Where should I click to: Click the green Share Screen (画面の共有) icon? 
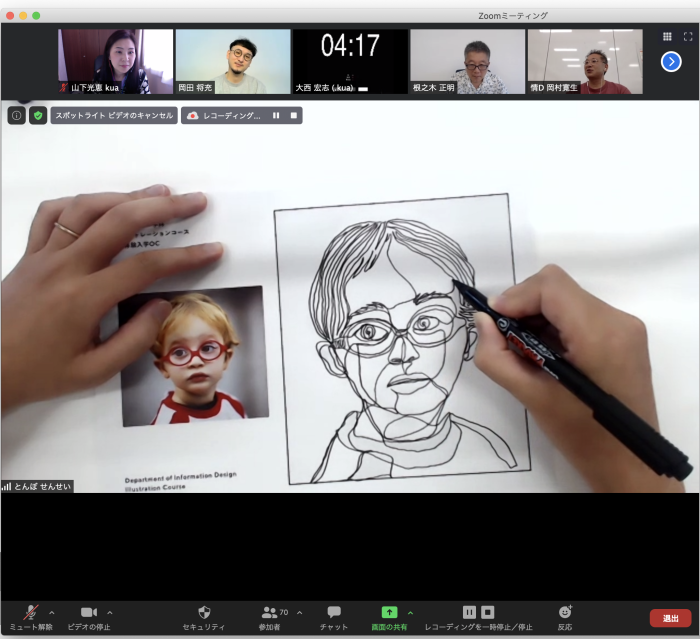tap(389, 612)
